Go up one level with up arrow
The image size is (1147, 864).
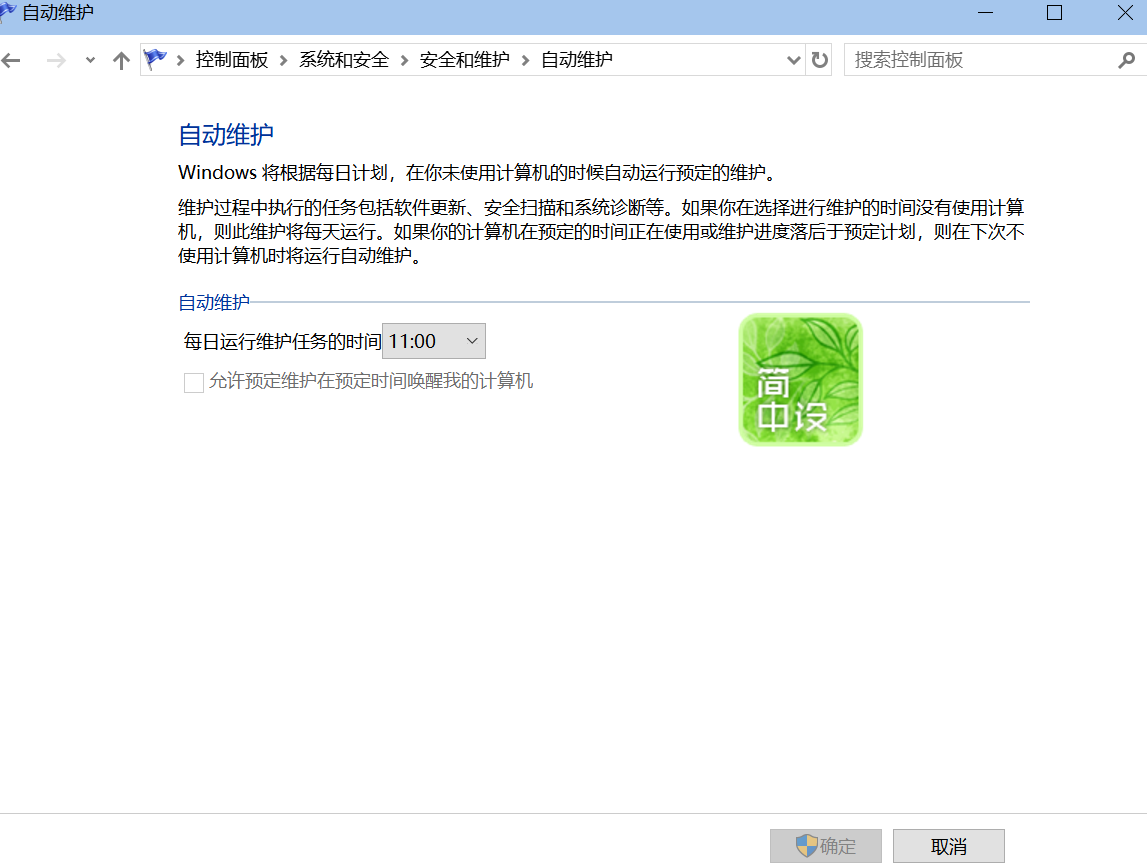point(121,60)
